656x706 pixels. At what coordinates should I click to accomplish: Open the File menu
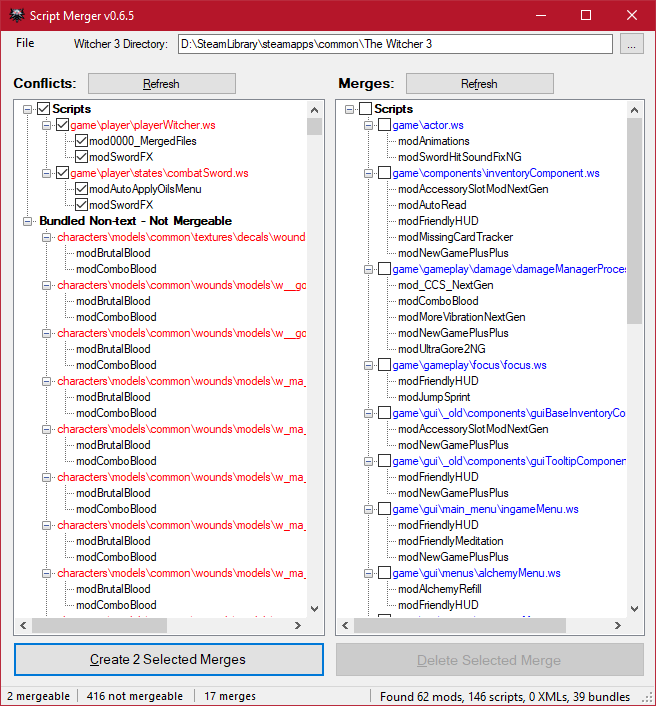click(x=25, y=43)
